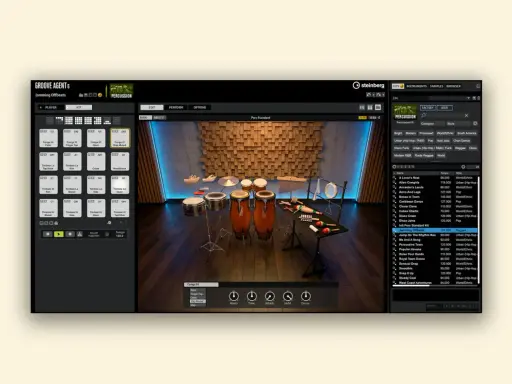The height and width of the screenshot is (384, 512).
Task: Select the second pad group grid icon
Action: pos(59,120)
